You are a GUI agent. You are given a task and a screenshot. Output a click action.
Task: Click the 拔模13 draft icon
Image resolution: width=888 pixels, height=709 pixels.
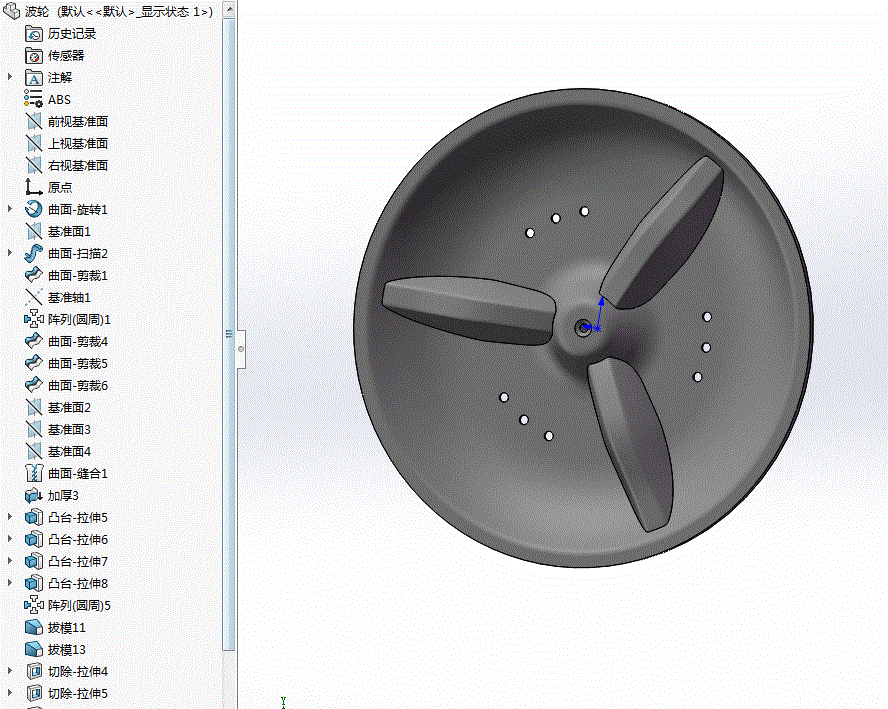click(x=34, y=649)
